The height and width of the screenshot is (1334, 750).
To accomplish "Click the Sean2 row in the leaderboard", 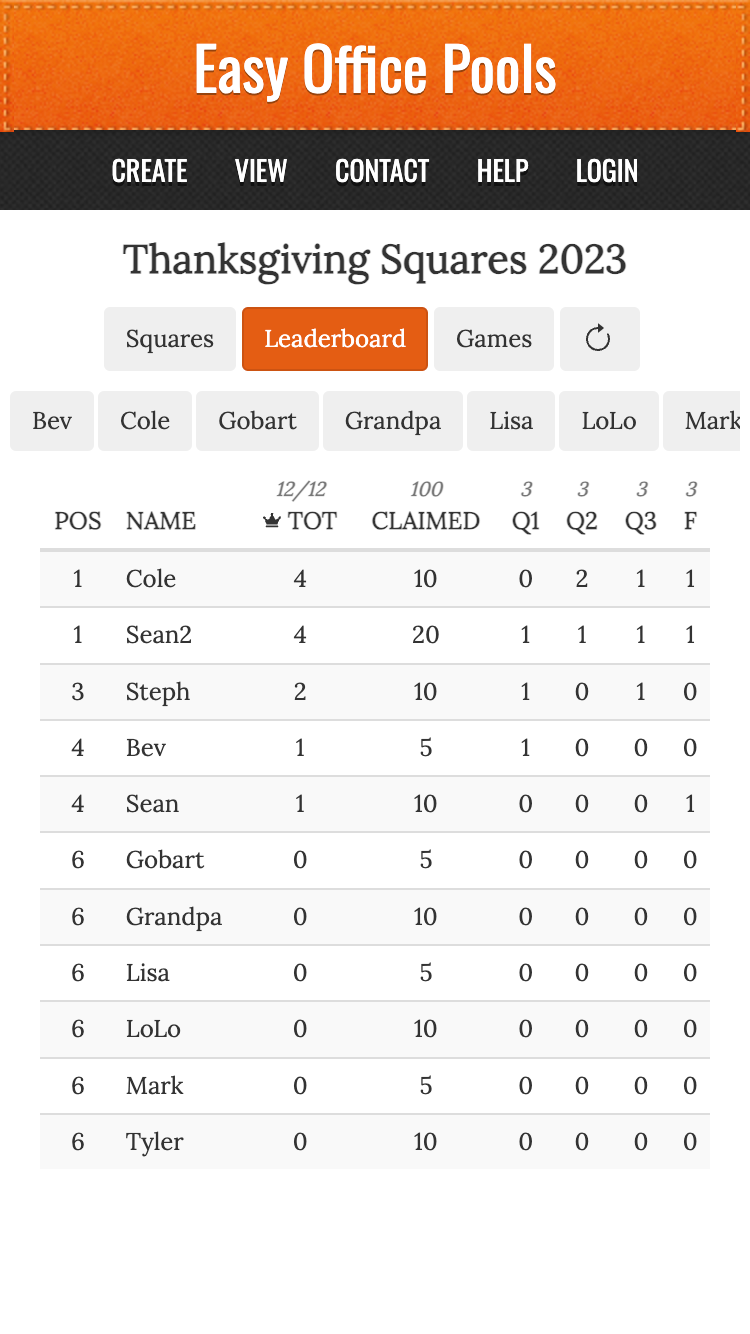I will (x=375, y=635).
